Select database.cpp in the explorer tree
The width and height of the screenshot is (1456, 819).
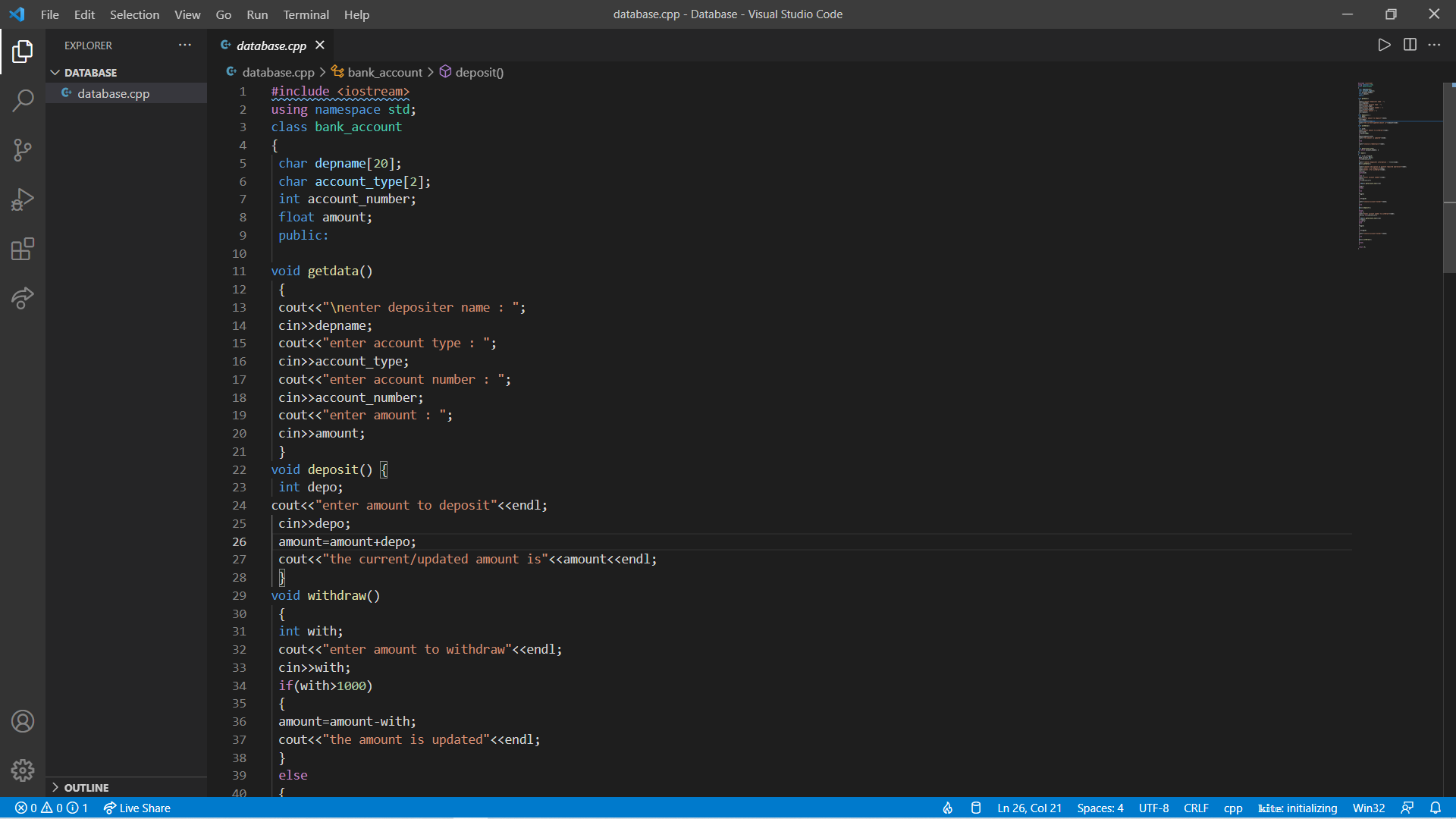[x=113, y=93]
